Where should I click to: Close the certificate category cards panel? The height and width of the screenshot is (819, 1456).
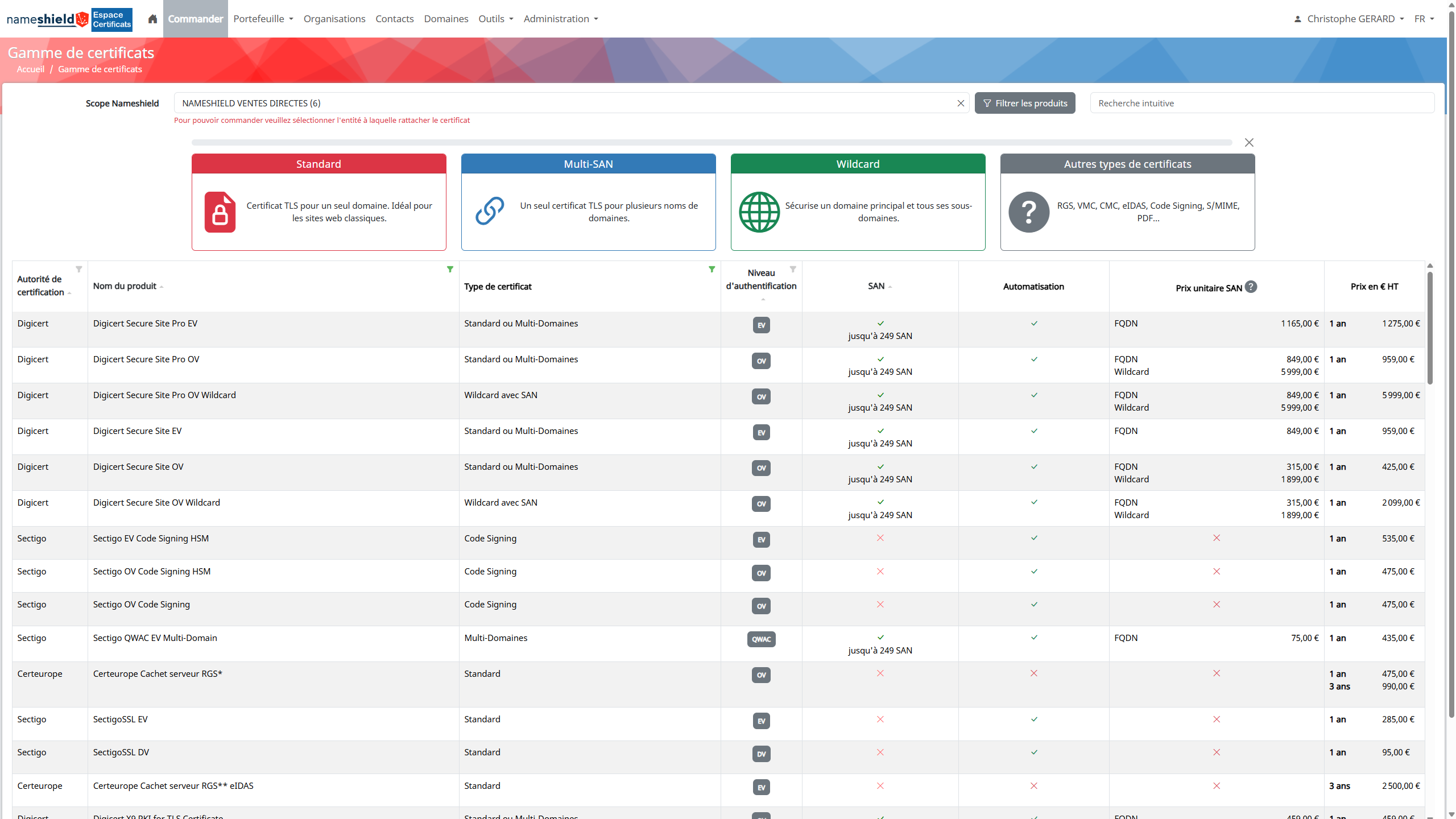point(1249,142)
